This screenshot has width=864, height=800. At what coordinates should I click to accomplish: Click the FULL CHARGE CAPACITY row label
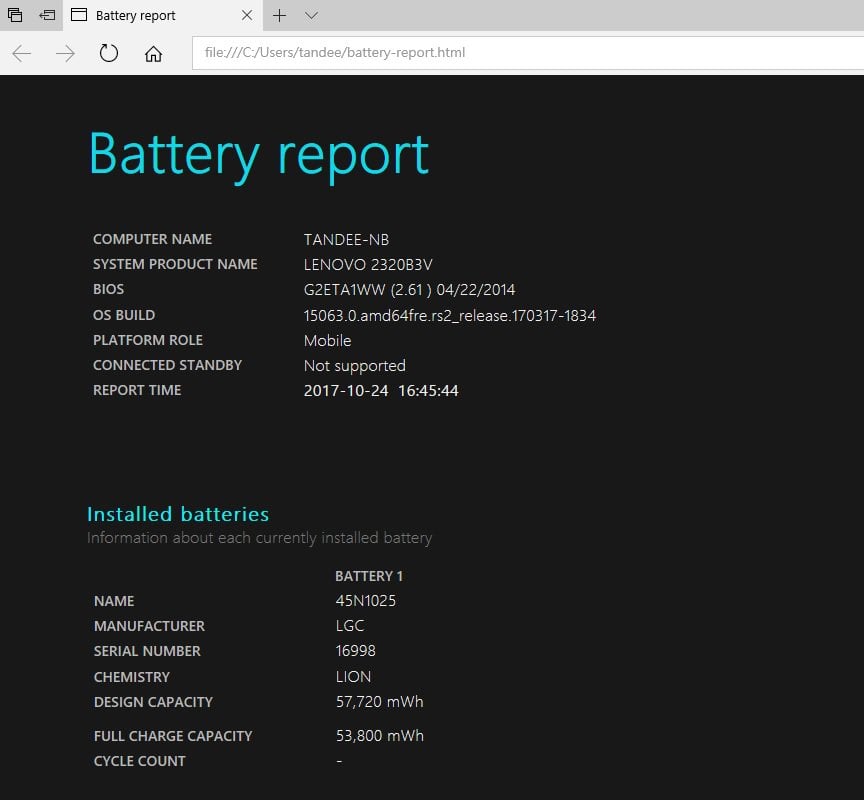tap(173, 736)
